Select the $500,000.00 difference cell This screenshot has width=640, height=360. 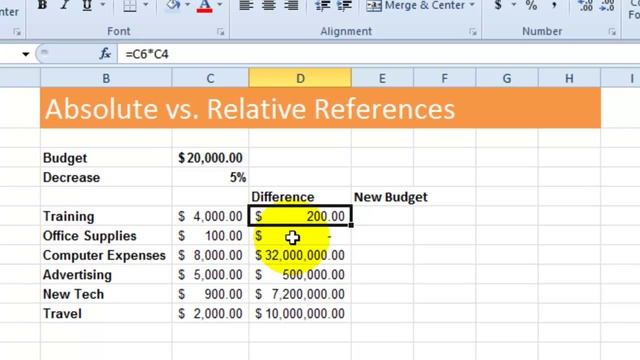coord(300,275)
